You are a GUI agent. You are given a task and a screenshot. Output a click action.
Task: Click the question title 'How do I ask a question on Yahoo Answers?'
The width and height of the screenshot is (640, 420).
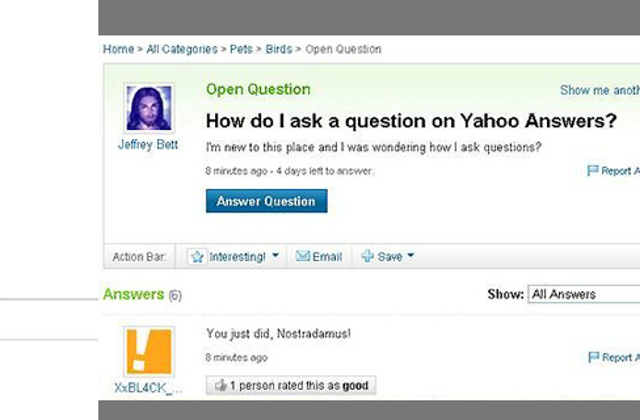[x=411, y=120]
